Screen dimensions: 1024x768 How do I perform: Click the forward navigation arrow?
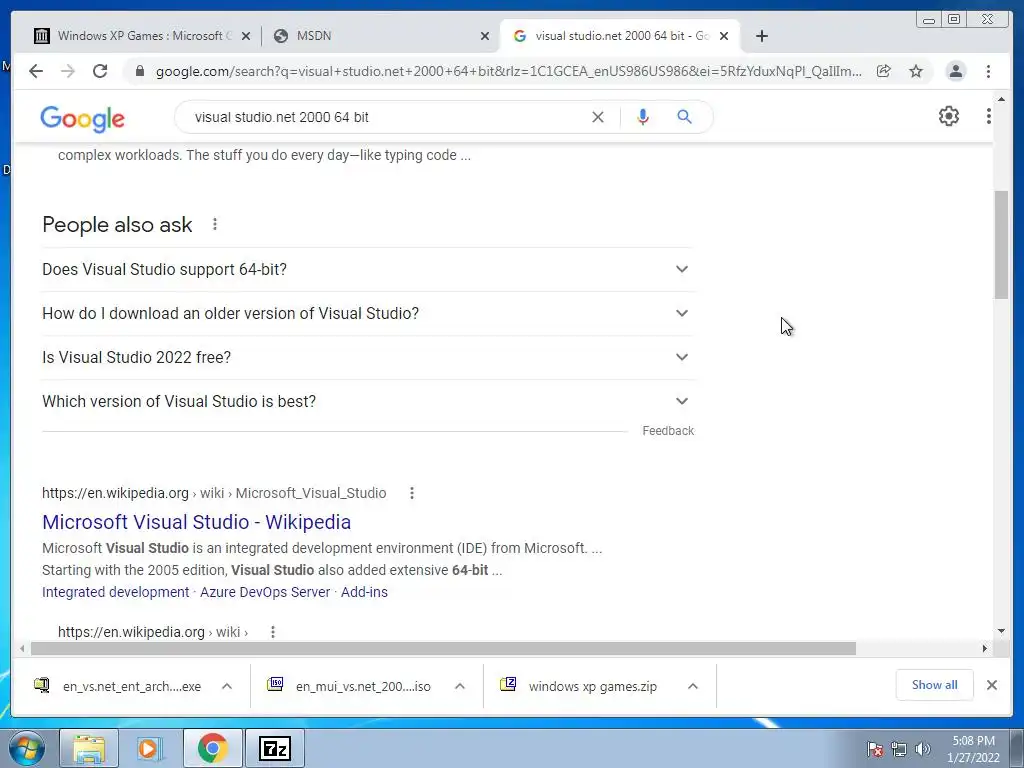point(68,71)
